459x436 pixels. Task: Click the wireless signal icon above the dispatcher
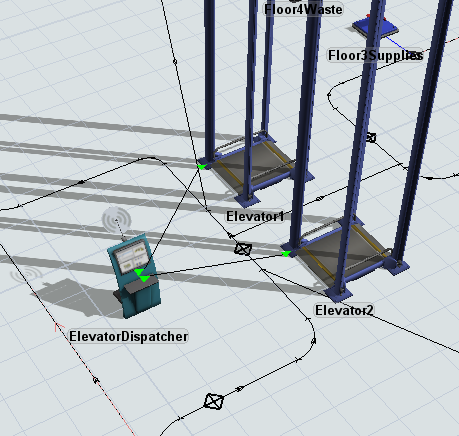(x=116, y=220)
